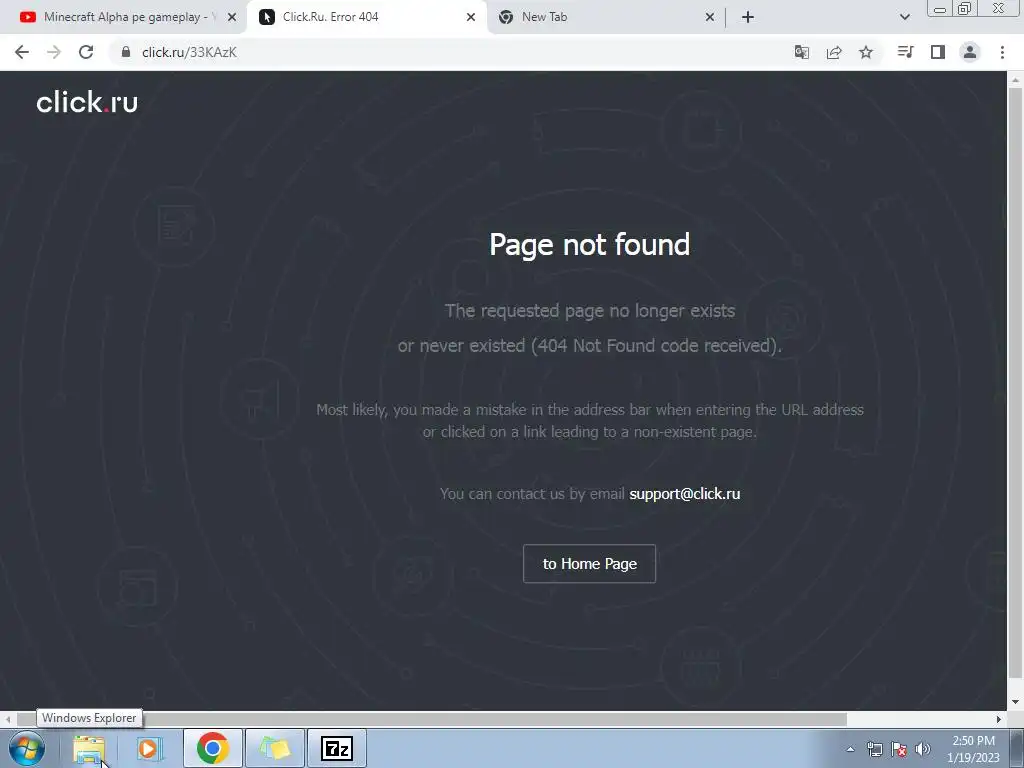
Task: Open the Chrome three-dot menu
Action: coord(1002,52)
